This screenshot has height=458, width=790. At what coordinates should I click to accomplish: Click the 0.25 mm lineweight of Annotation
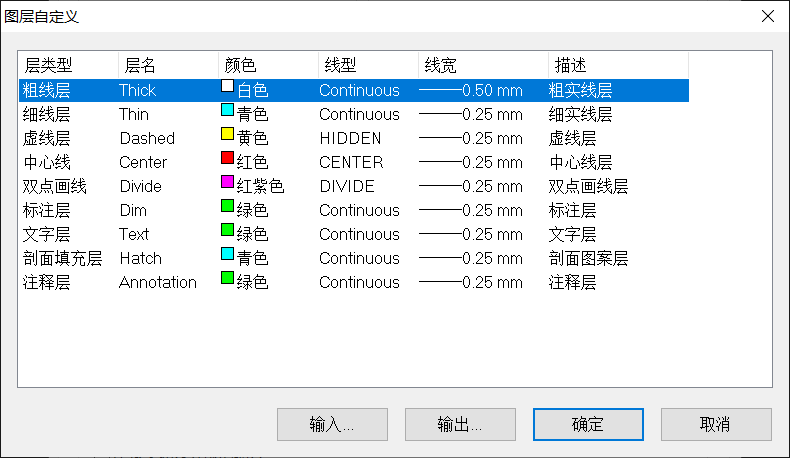coord(471,282)
